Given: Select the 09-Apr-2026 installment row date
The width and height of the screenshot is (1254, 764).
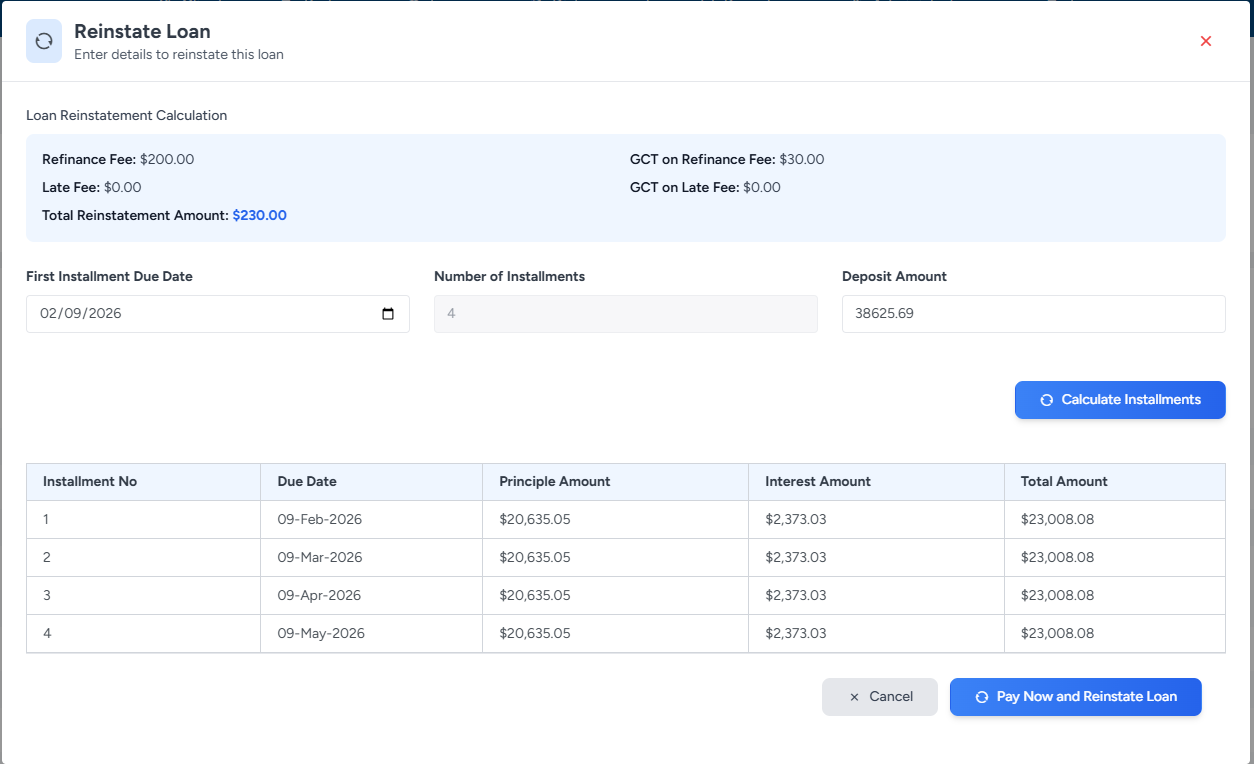Looking at the screenshot, I should point(319,596).
